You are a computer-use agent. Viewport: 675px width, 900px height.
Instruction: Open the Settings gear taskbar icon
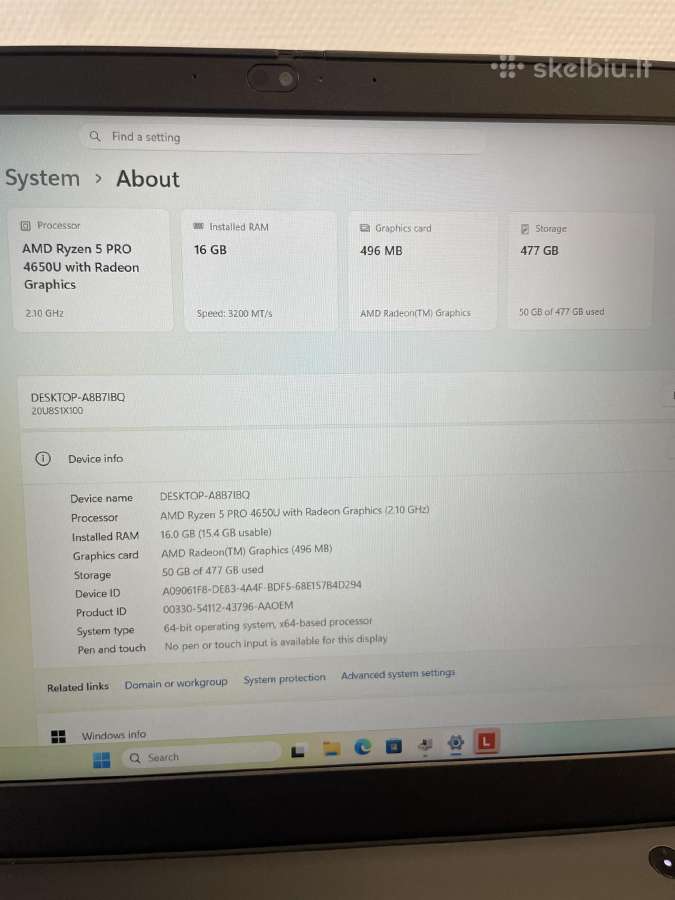tap(456, 743)
